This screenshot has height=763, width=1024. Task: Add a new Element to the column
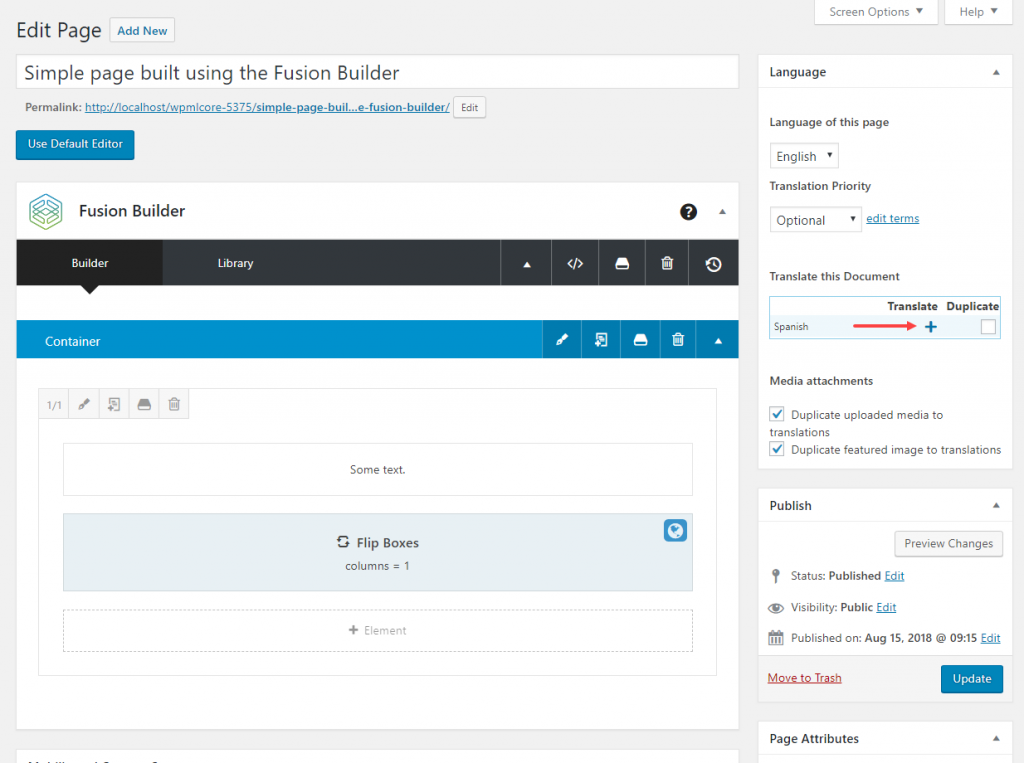point(377,630)
